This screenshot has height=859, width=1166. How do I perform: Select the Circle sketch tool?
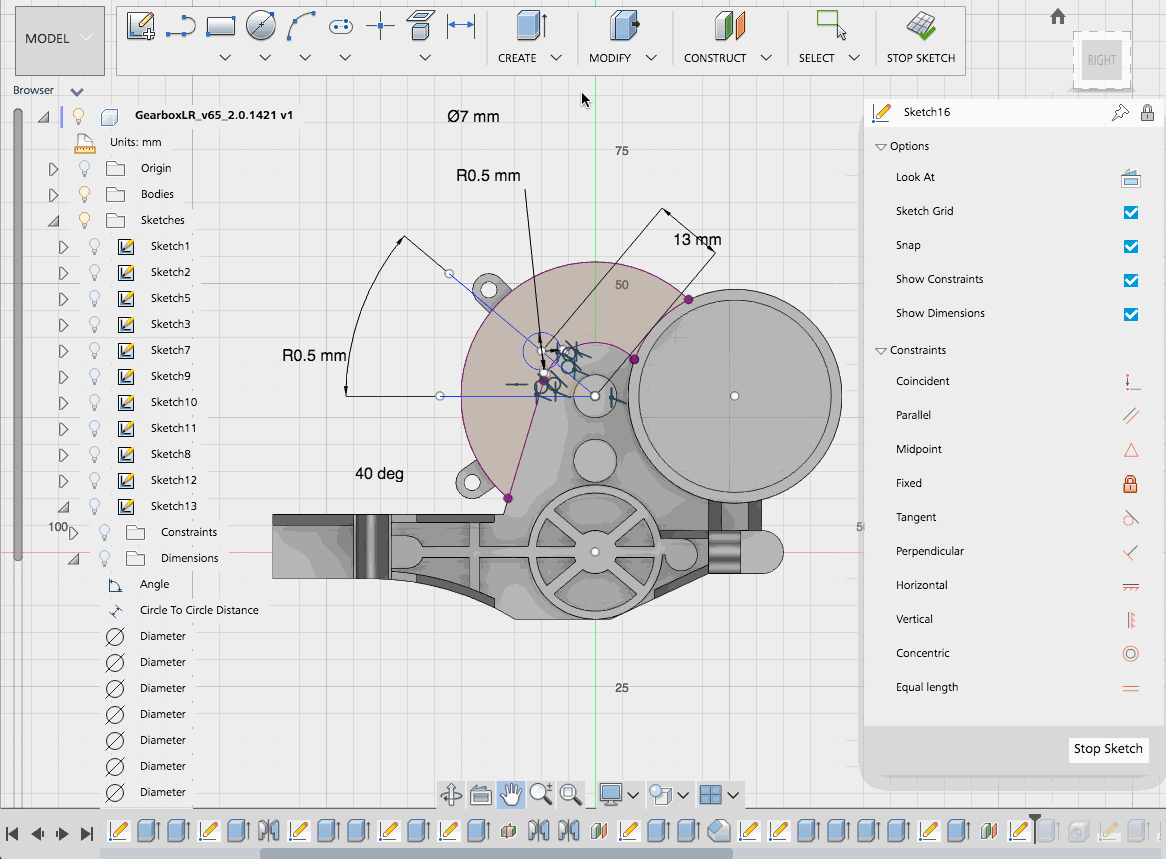click(260, 25)
